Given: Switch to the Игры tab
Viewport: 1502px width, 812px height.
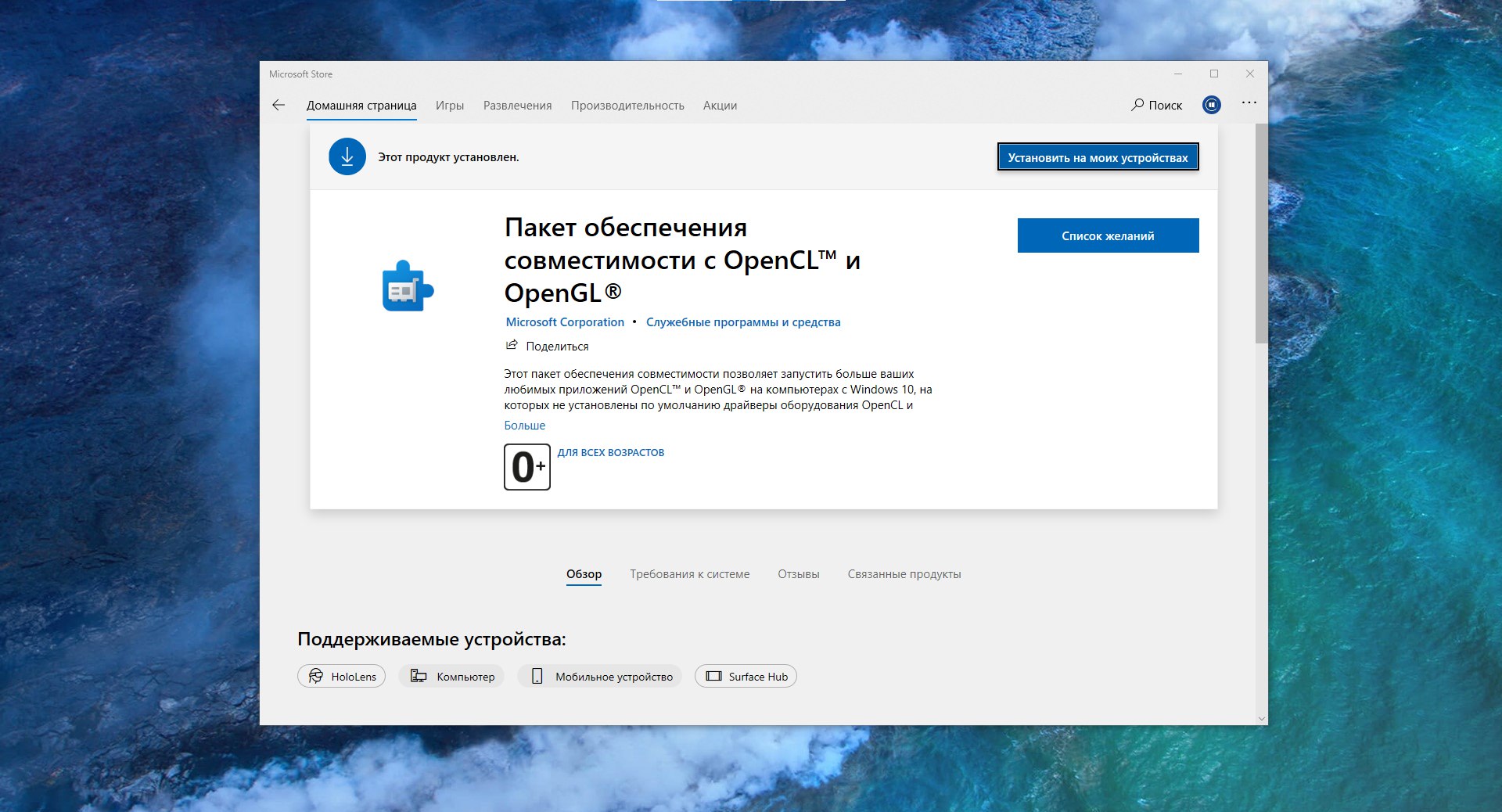Looking at the screenshot, I should pyautogui.click(x=450, y=106).
